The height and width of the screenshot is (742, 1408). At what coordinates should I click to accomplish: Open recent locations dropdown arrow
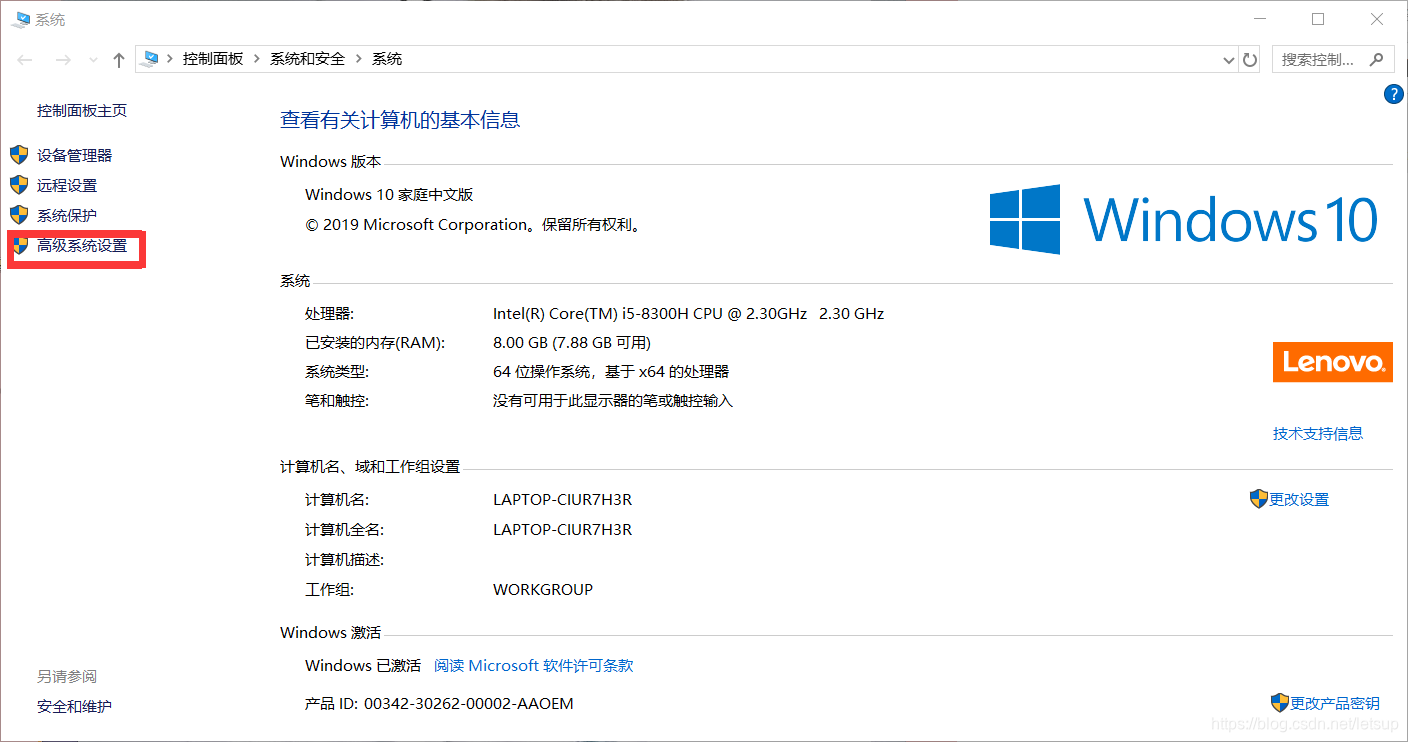click(x=94, y=60)
